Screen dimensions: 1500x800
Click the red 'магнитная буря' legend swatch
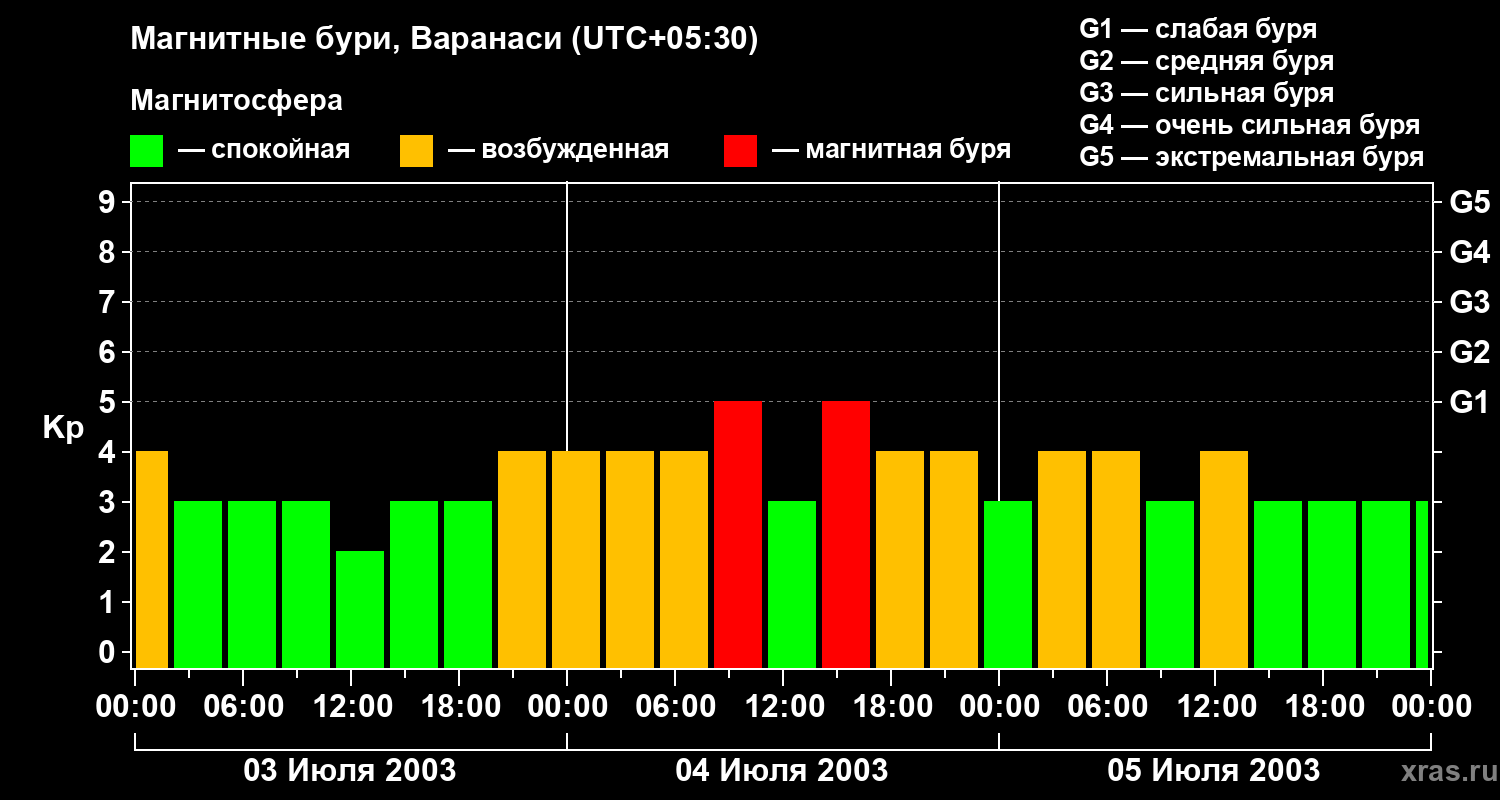[740, 151]
